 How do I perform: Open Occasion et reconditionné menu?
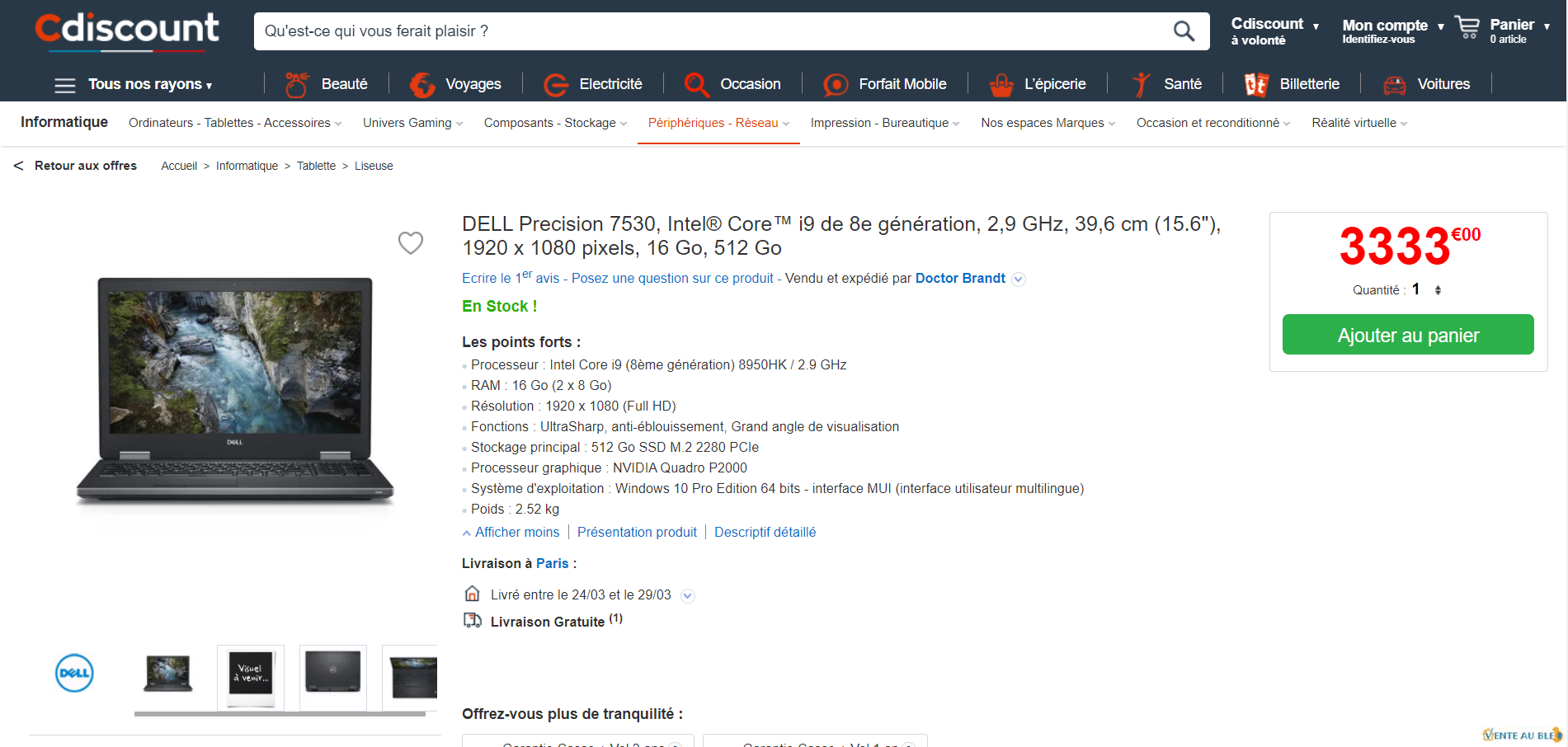coord(1213,123)
